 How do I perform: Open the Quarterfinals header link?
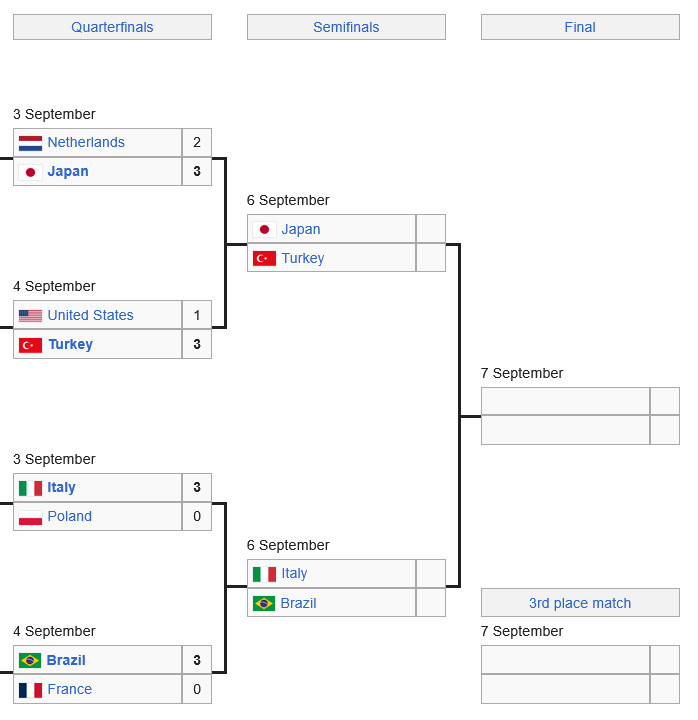[112, 27]
